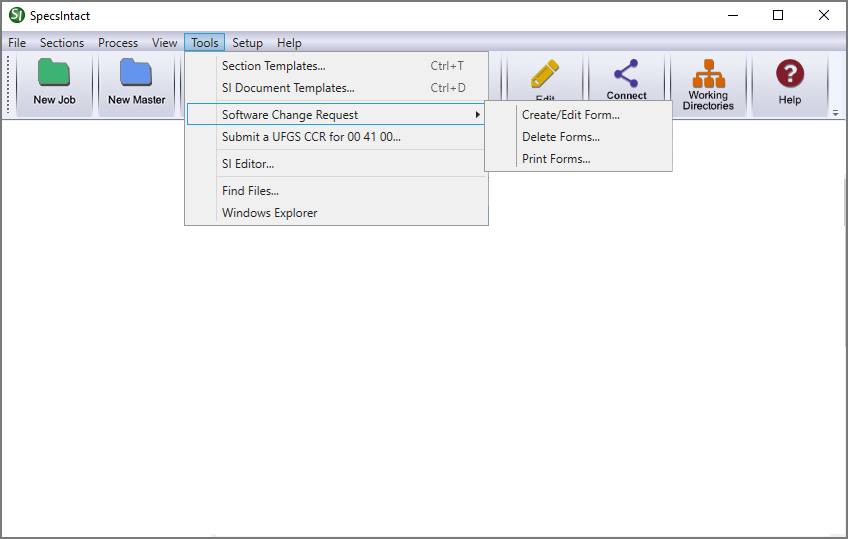Choose Find Files... menu item
This screenshot has width=848, height=539.
click(x=336, y=191)
